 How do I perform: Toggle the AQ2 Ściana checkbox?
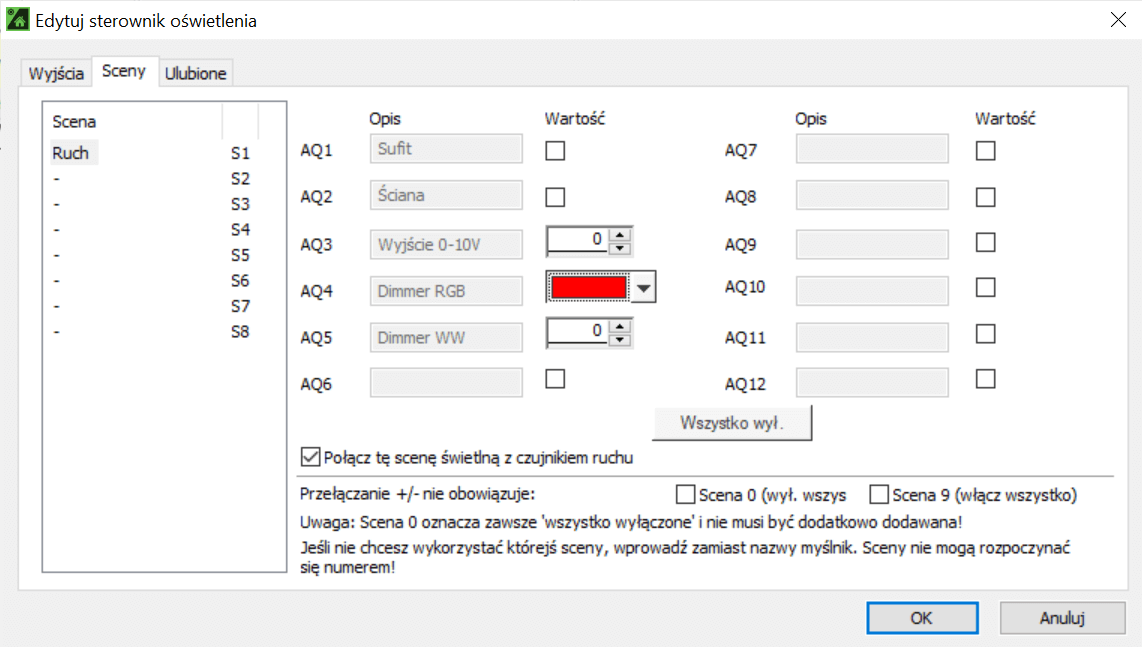tap(555, 197)
